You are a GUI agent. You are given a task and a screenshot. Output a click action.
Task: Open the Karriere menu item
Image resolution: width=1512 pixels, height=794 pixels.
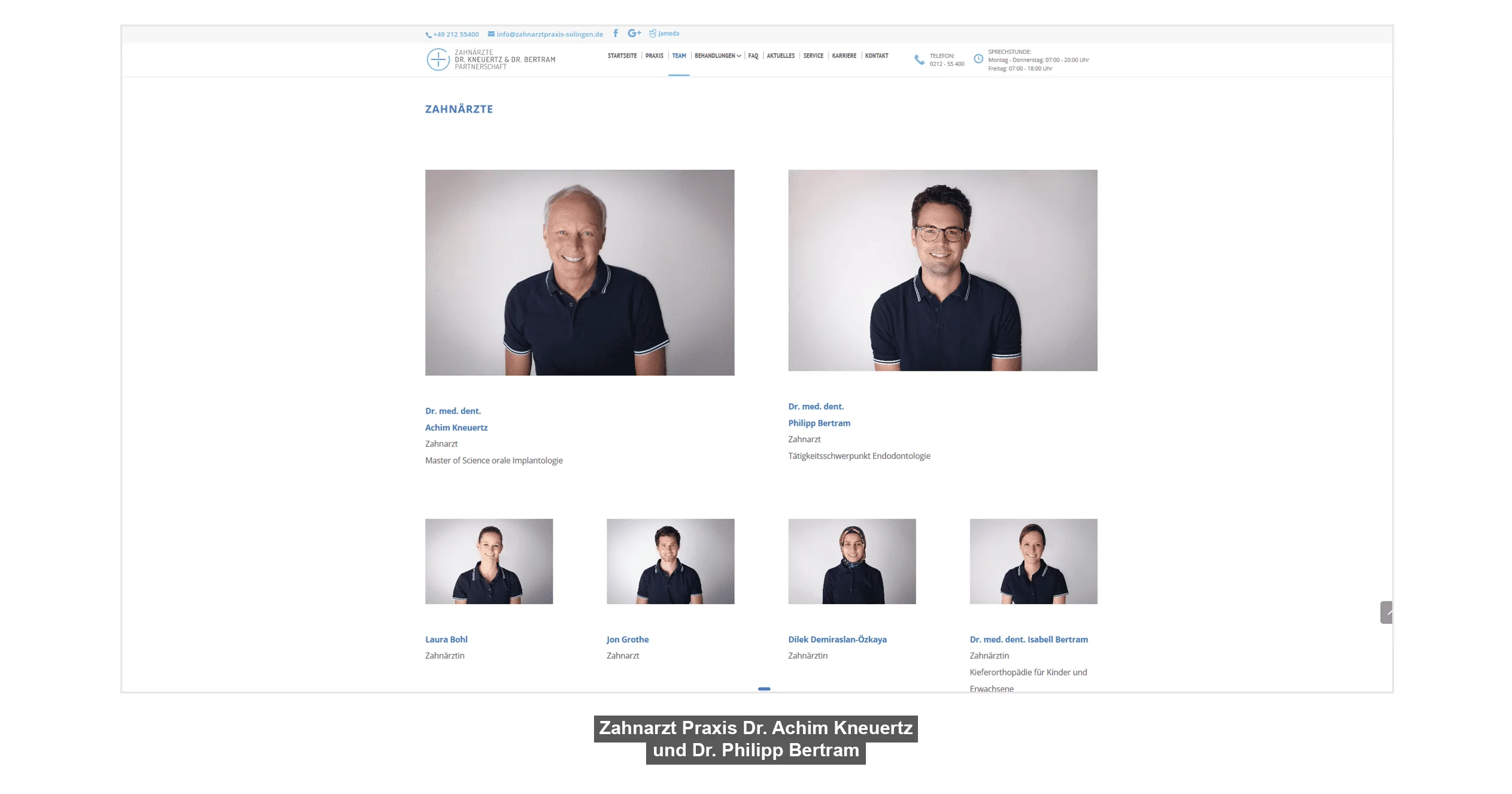pos(844,56)
